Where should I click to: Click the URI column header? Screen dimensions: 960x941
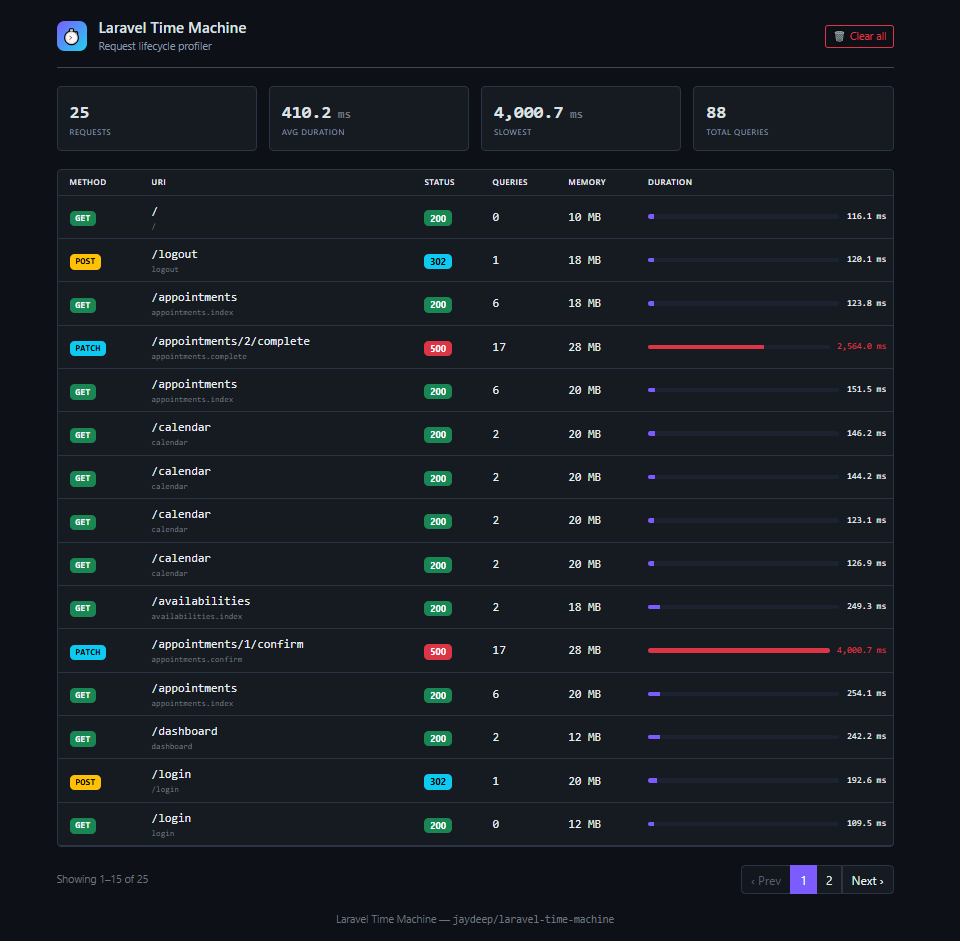coord(159,182)
